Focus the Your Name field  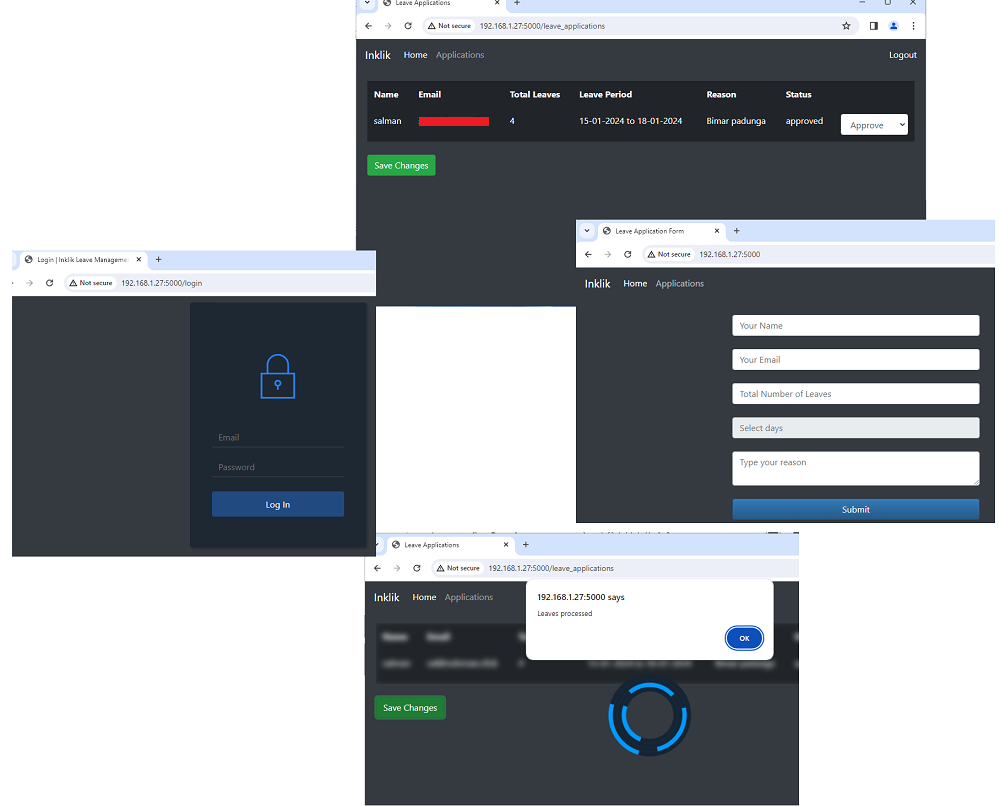click(856, 325)
